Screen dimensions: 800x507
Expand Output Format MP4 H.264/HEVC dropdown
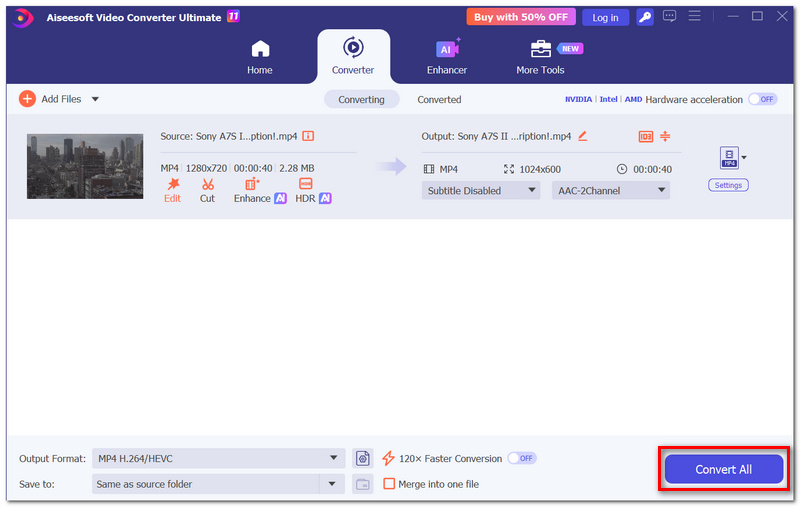(218, 459)
